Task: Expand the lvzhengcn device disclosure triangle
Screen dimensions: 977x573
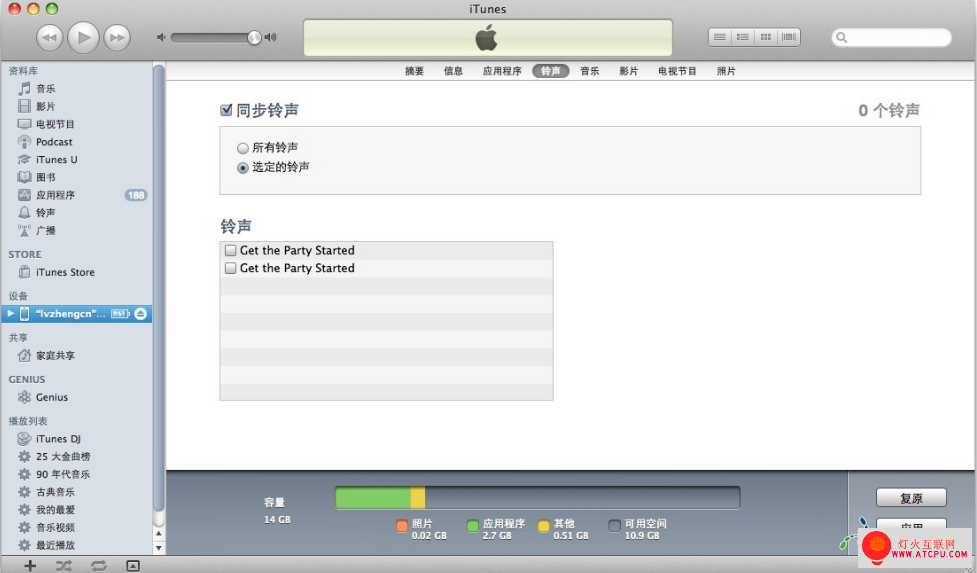Action: coord(11,314)
